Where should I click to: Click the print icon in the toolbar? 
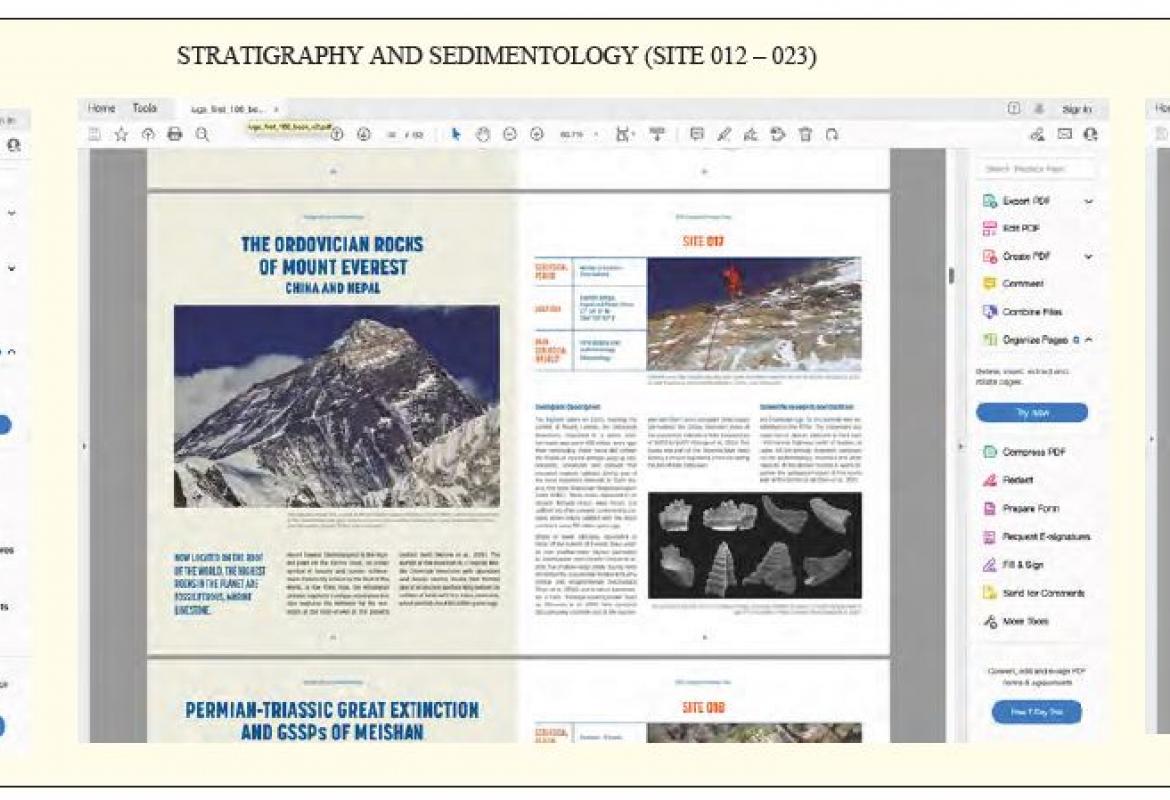pyautogui.click(x=174, y=135)
